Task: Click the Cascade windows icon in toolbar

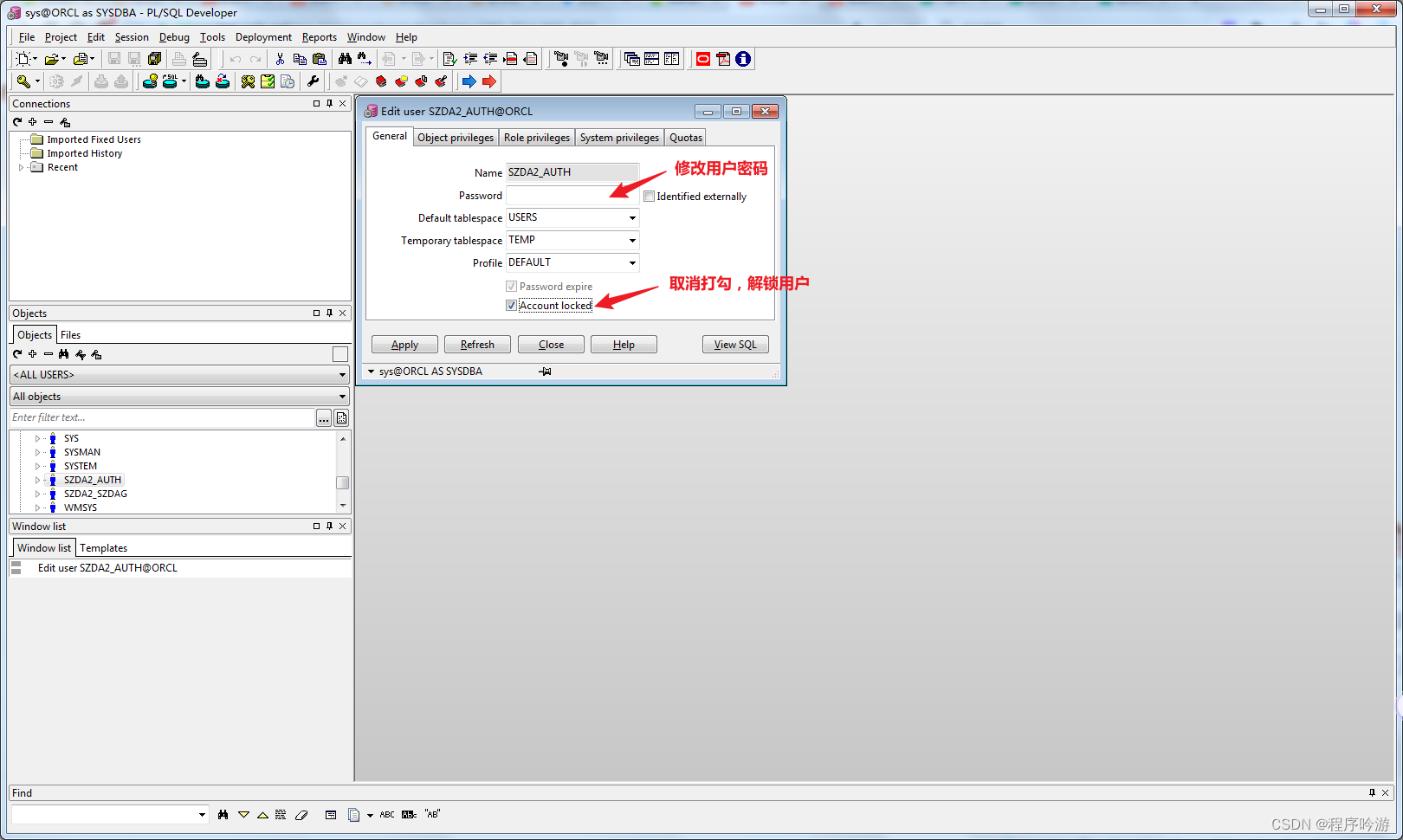Action: point(631,59)
